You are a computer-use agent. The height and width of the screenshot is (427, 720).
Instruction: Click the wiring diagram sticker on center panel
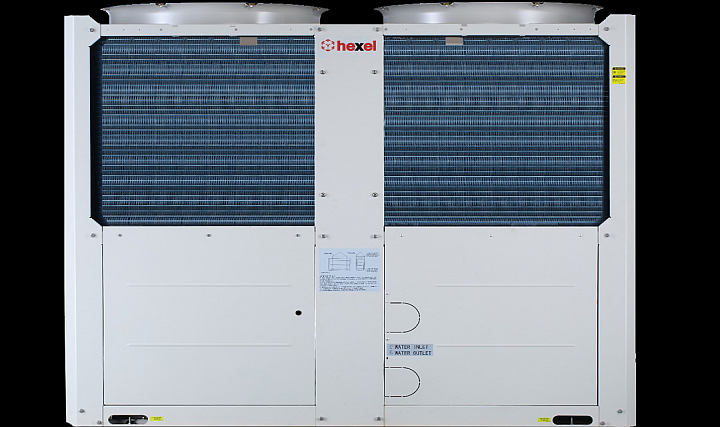[x=349, y=269]
